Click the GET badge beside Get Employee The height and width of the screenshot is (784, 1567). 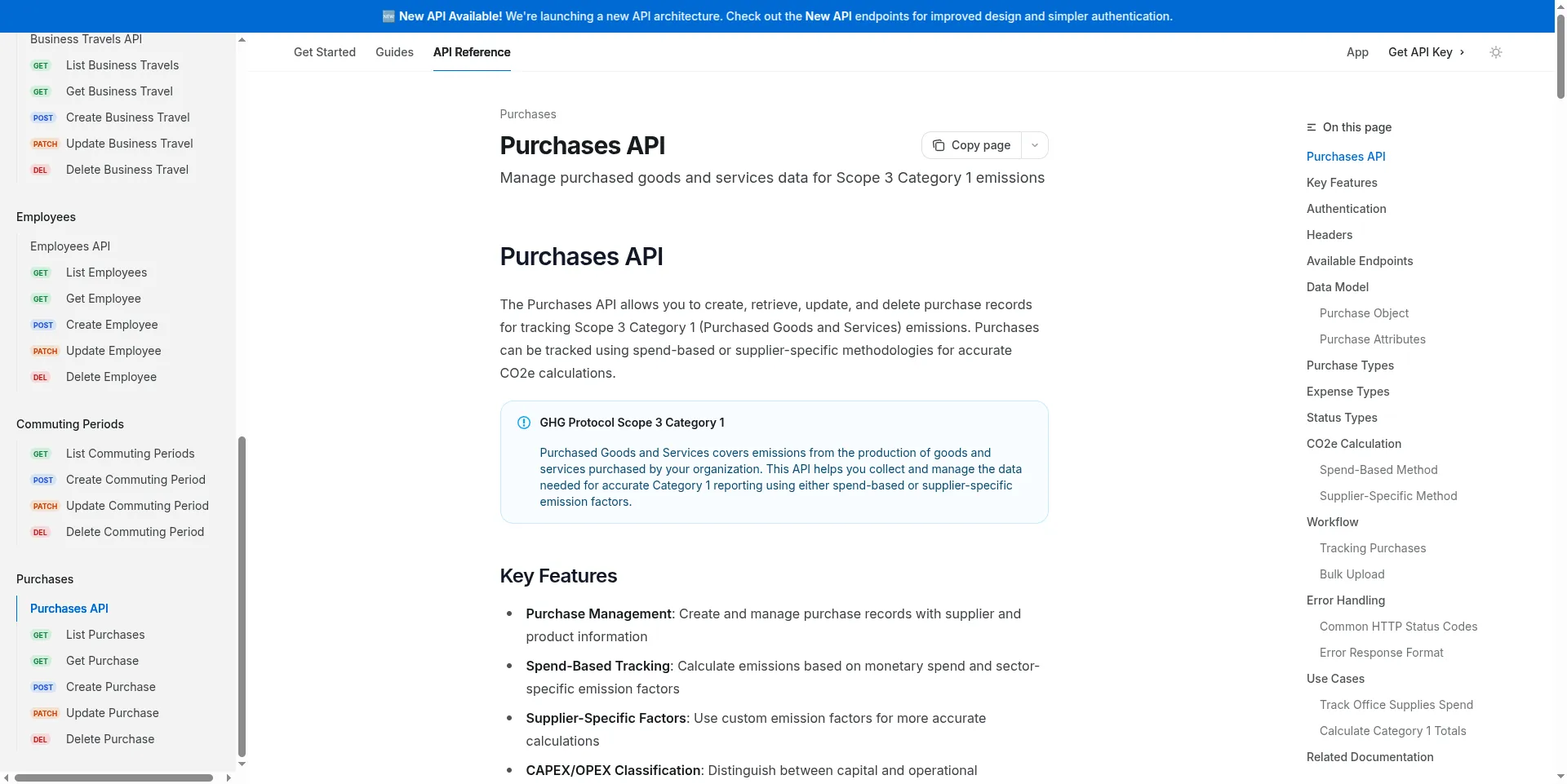point(41,299)
